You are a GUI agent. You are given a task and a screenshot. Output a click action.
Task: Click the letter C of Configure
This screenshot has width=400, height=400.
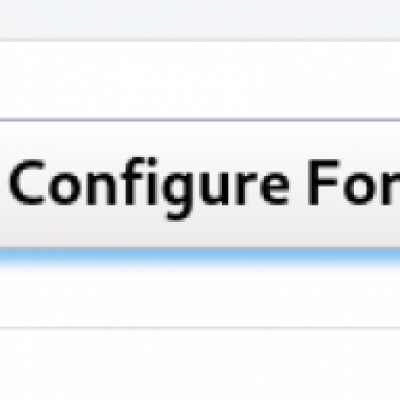[28, 183]
